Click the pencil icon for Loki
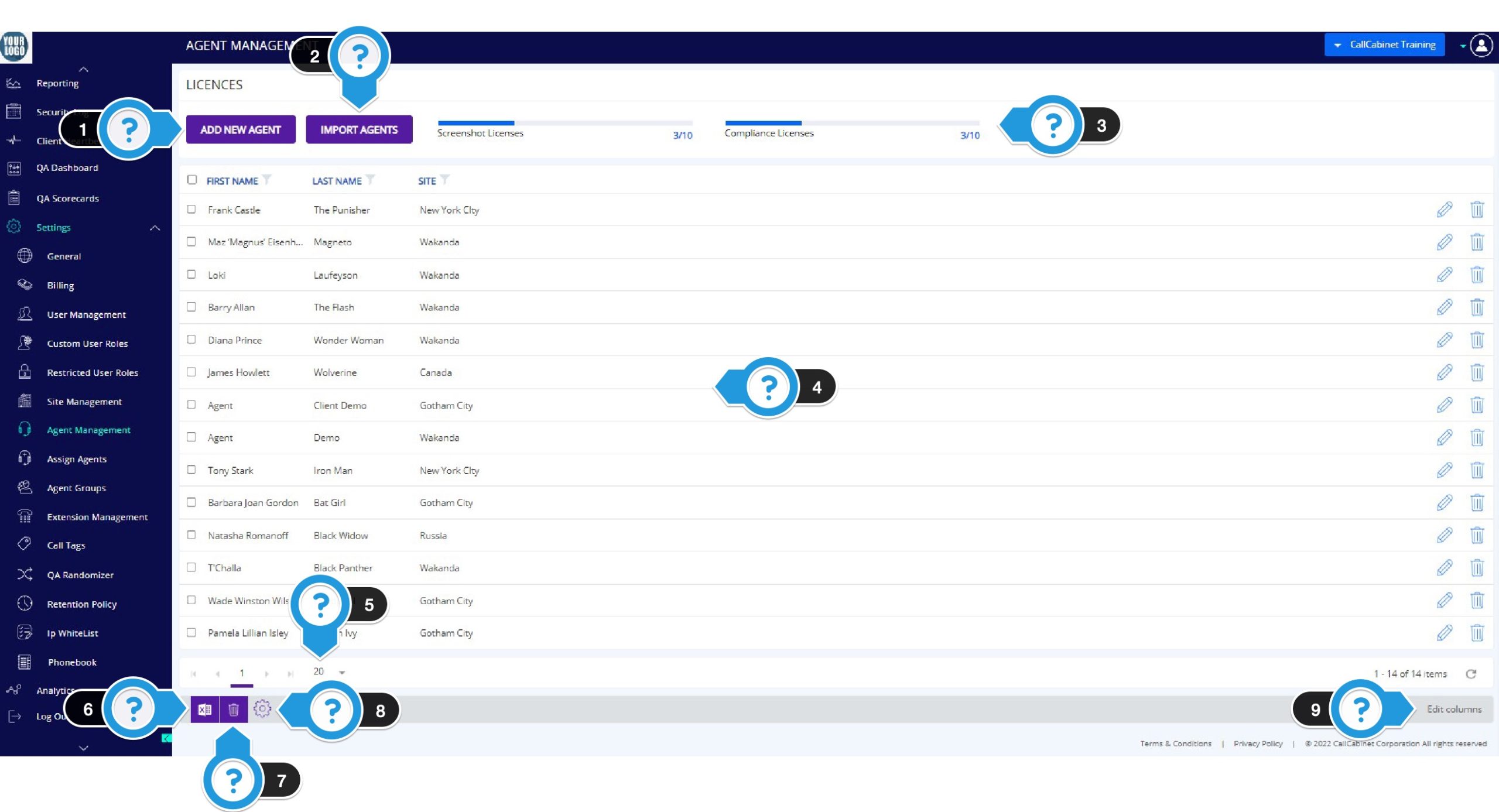The width and height of the screenshot is (1499, 812). 1444,275
